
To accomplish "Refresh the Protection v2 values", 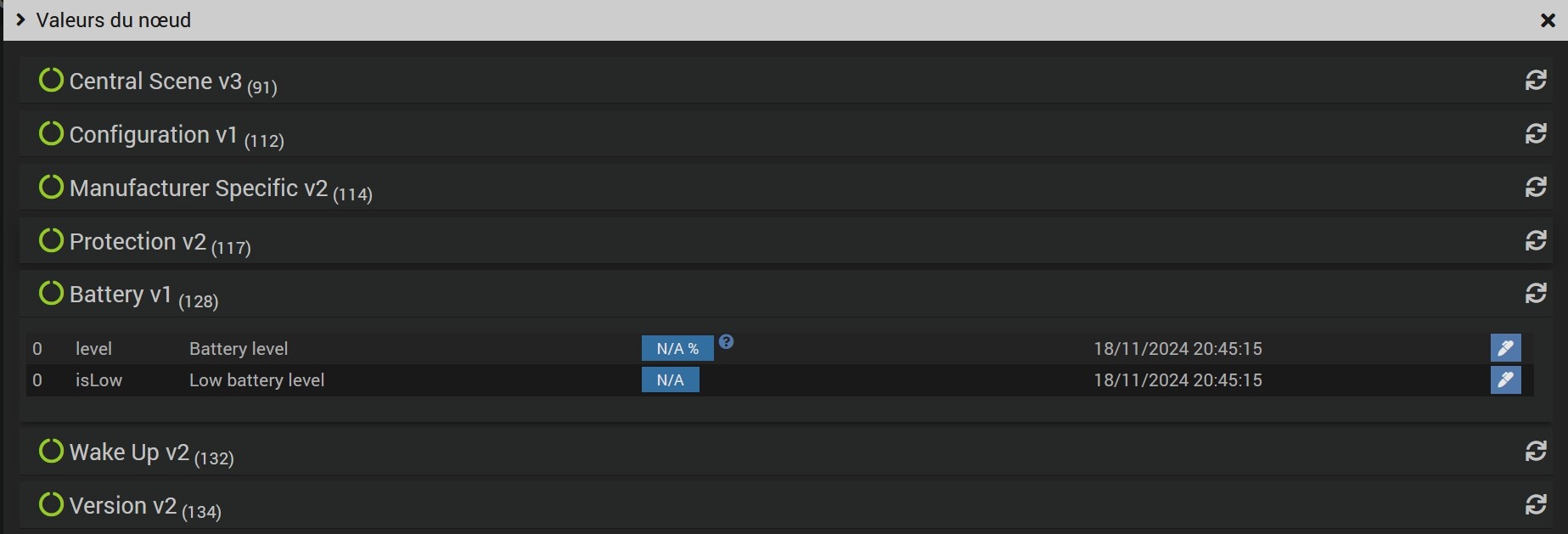I will click(1535, 240).
